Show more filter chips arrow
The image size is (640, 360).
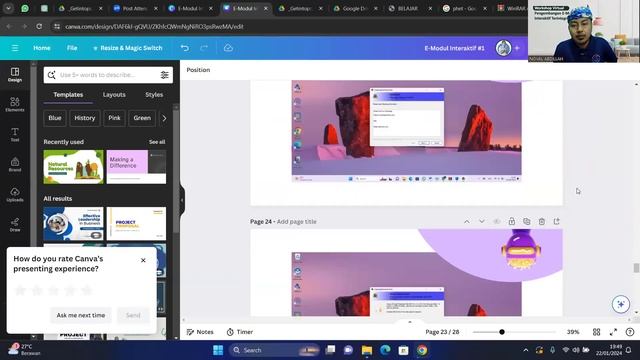tap(164, 118)
